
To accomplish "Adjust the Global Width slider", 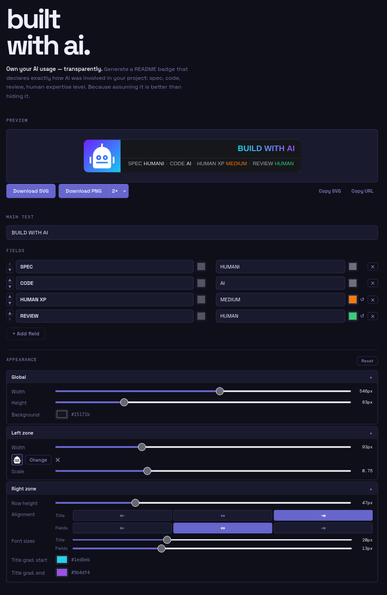I will tap(203, 391).
